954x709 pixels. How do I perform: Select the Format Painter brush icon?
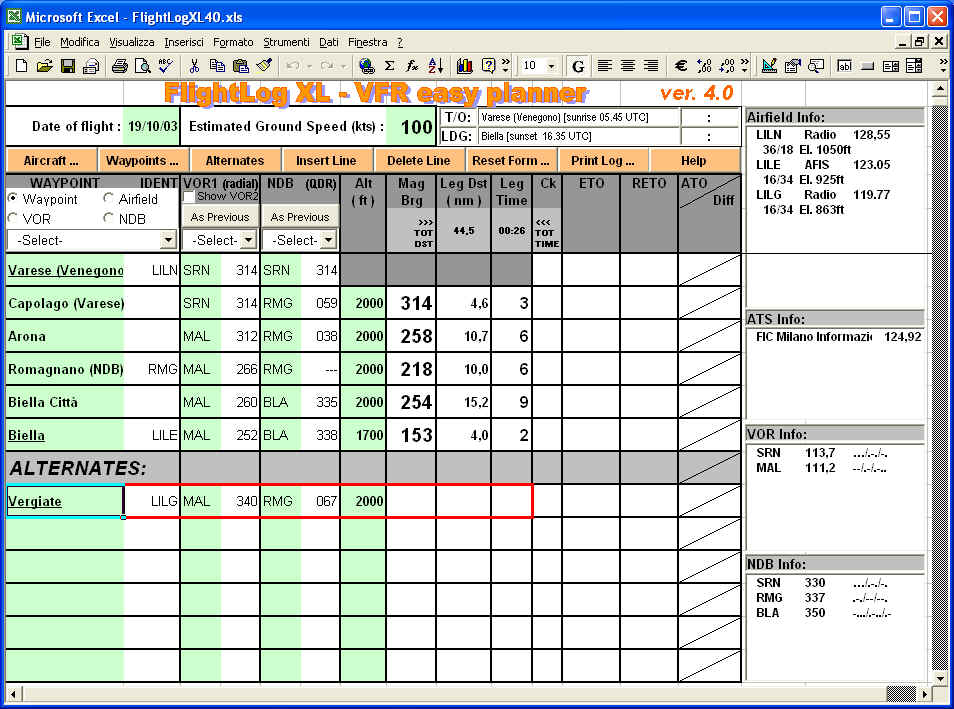264,66
